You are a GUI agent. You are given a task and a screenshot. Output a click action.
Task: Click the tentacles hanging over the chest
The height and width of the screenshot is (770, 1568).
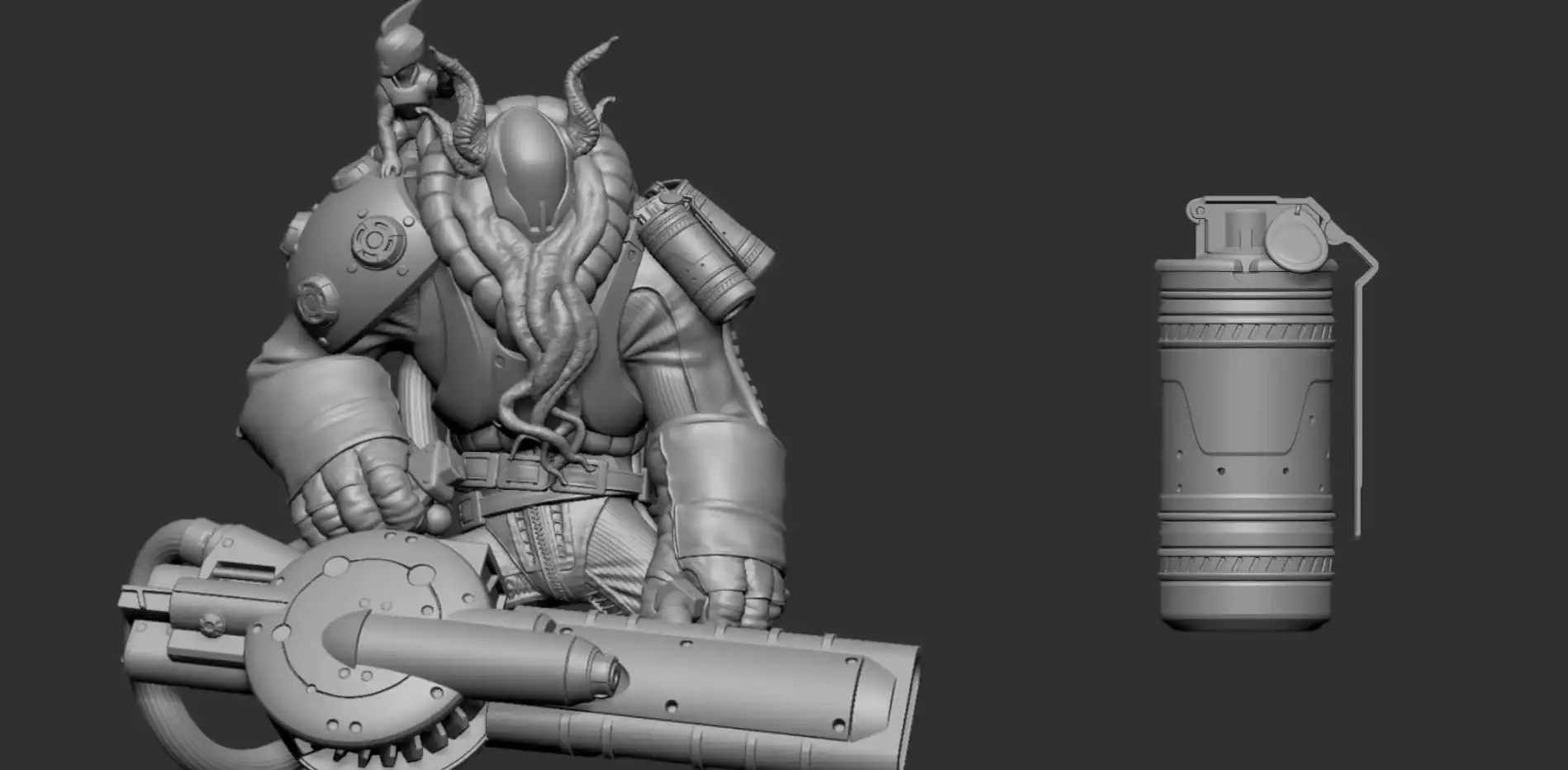click(545, 330)
